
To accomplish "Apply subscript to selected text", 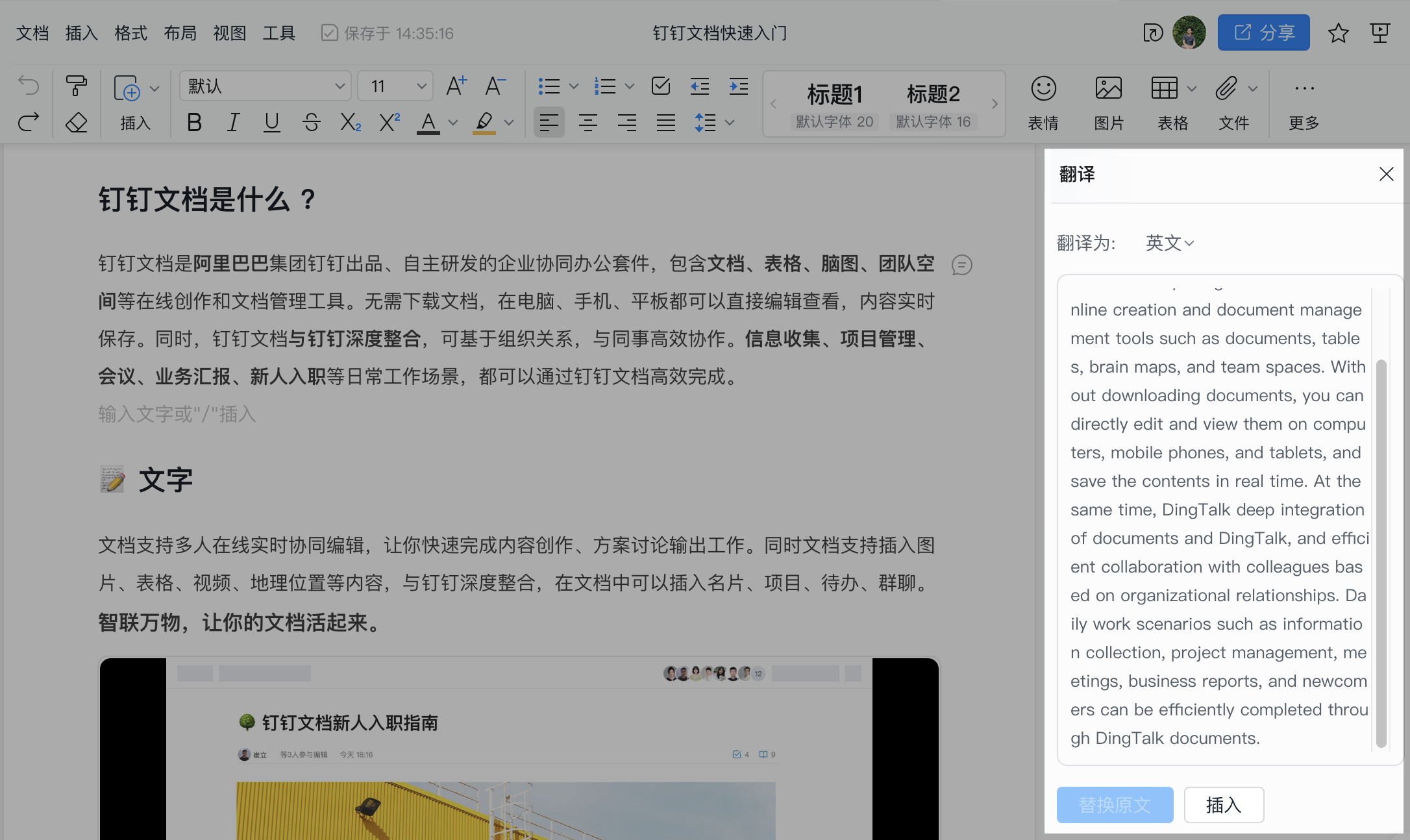I will pyautogui.click(x=349, y=122).
